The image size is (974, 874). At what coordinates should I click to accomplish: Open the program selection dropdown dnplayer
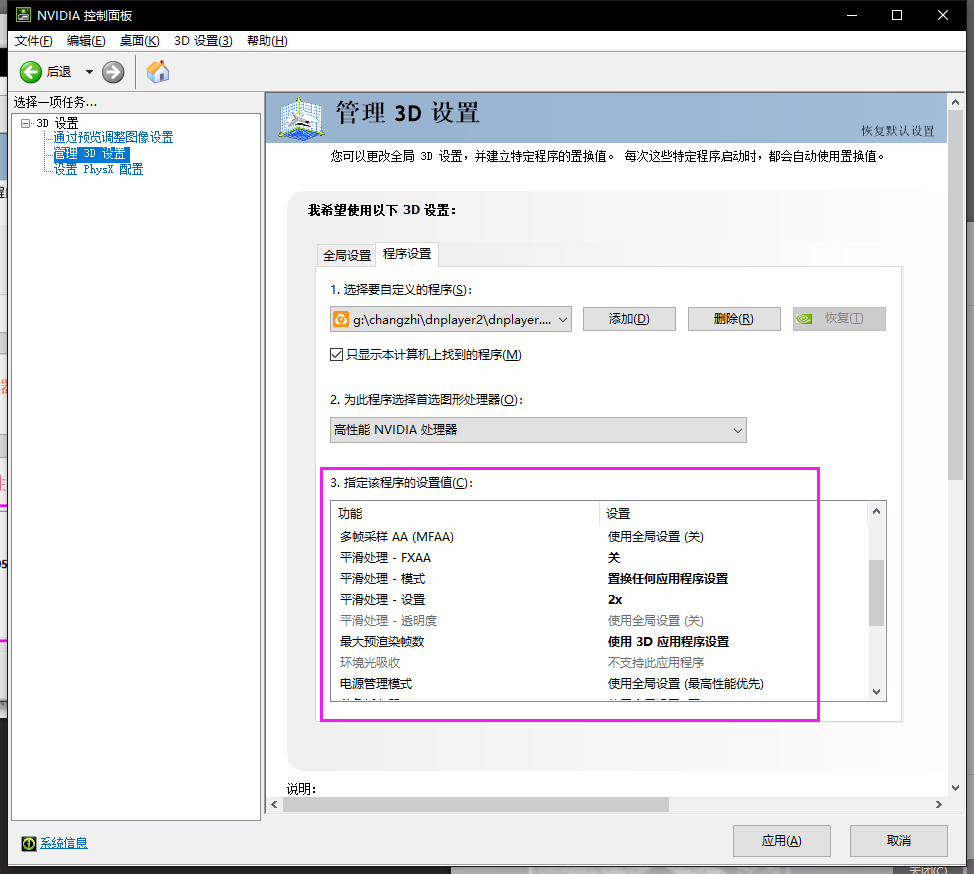[x=451, y=319]
